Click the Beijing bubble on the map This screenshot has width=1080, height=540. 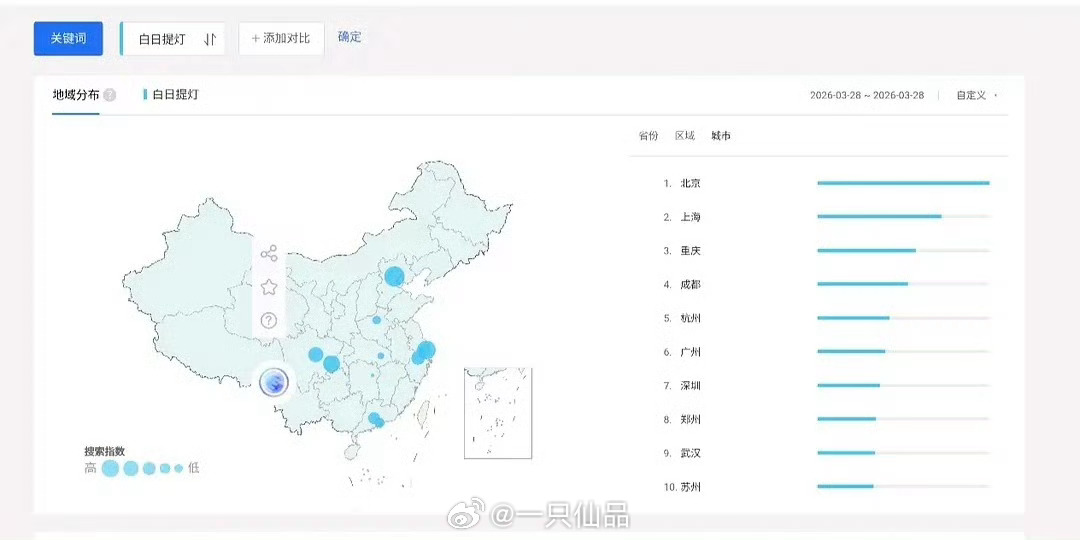(x=394, y=276)
